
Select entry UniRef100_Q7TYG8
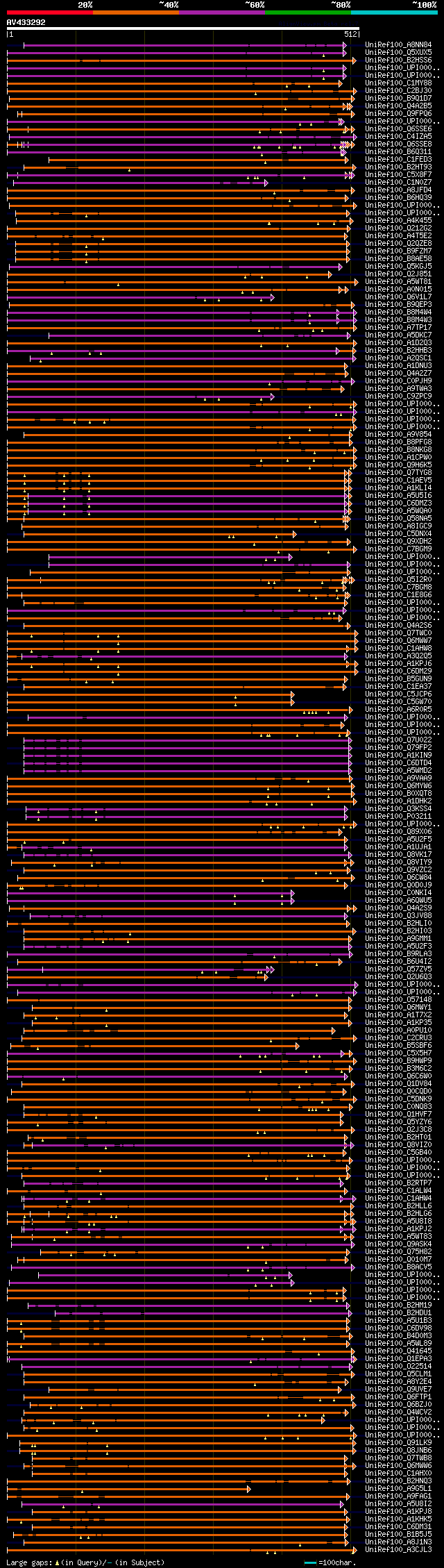pos(398,472)
